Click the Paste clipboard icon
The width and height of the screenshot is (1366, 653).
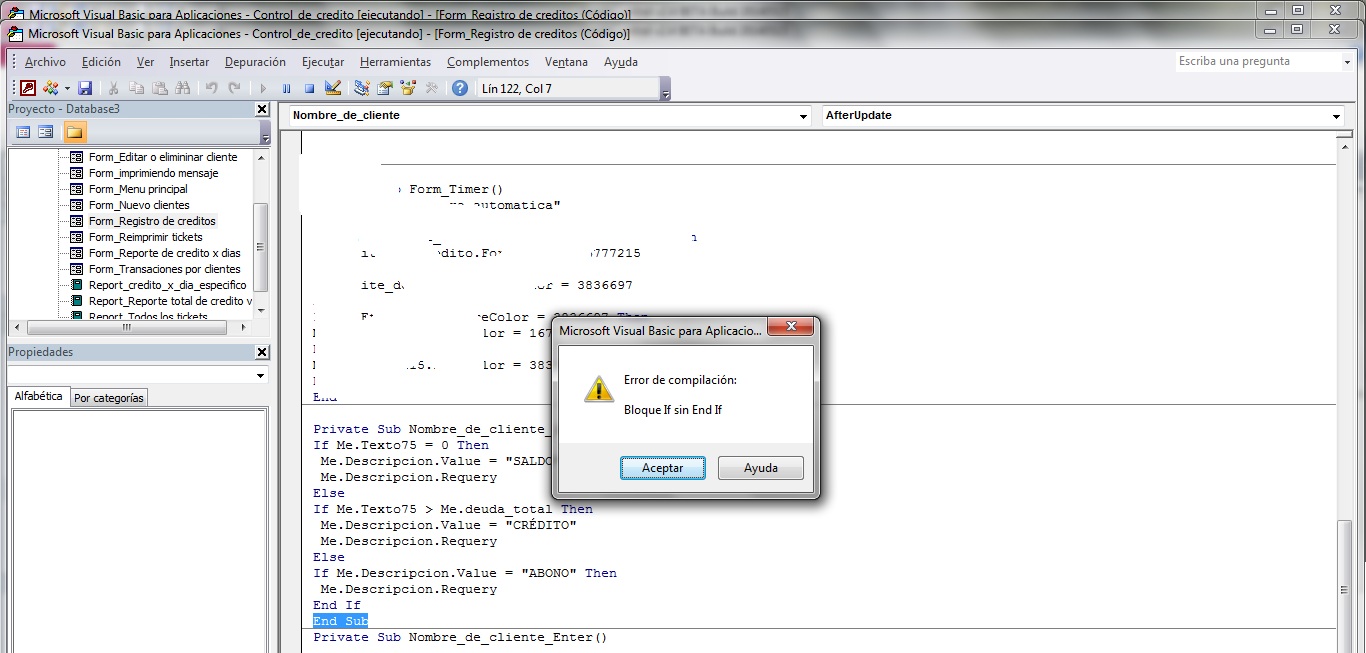click(160, 88)
